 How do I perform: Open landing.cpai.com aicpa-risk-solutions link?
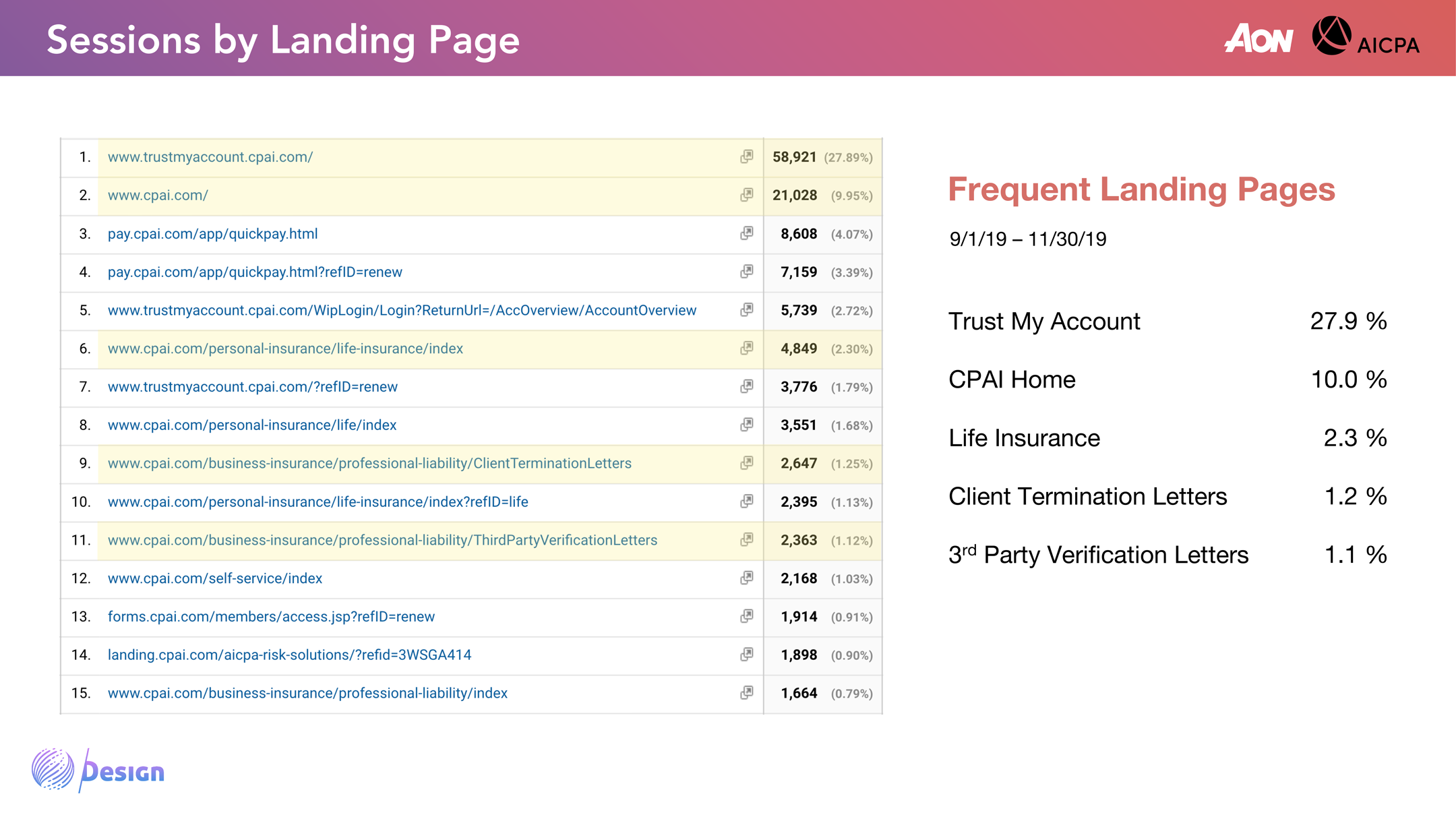(289, 655)
